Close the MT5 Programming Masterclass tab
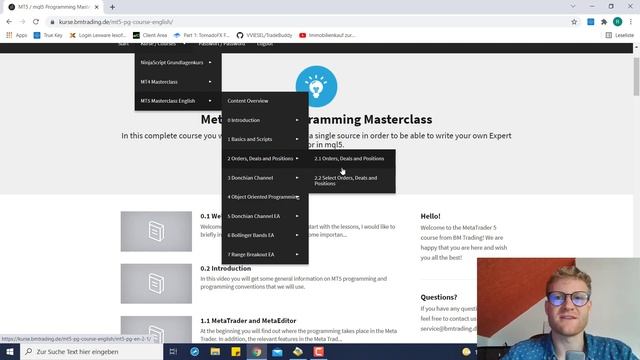 tap(97, 7)
